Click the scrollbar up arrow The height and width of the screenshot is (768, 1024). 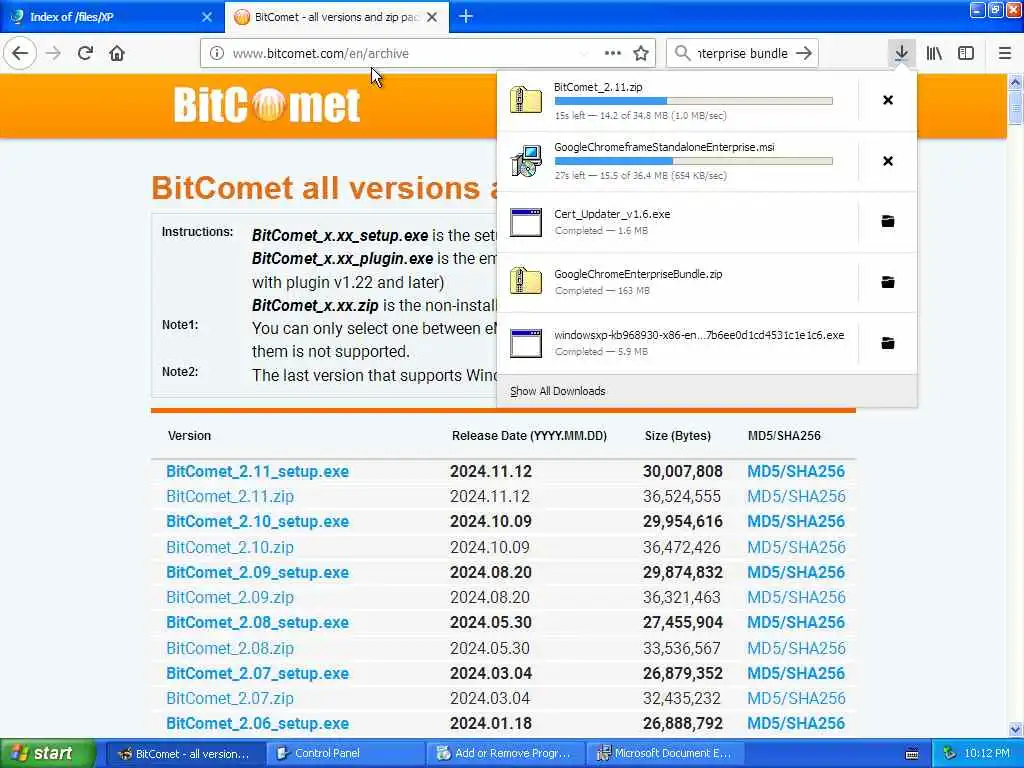coord(1015,82)
